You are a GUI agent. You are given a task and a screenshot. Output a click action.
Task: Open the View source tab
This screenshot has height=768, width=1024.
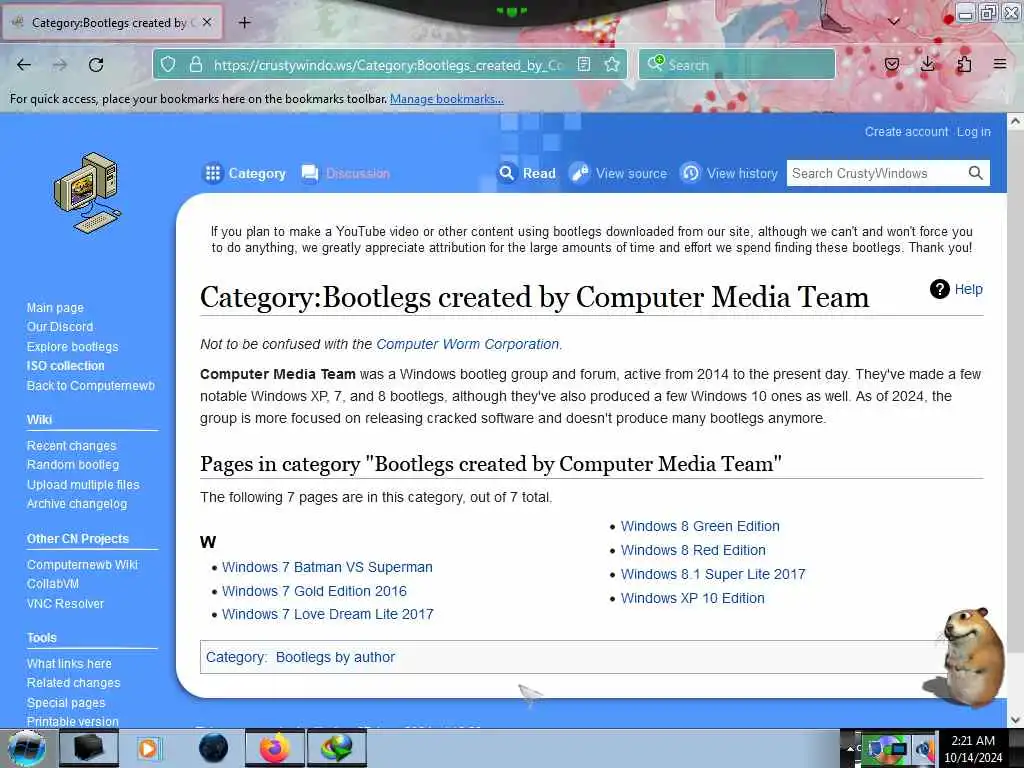[x=618, y=173]
